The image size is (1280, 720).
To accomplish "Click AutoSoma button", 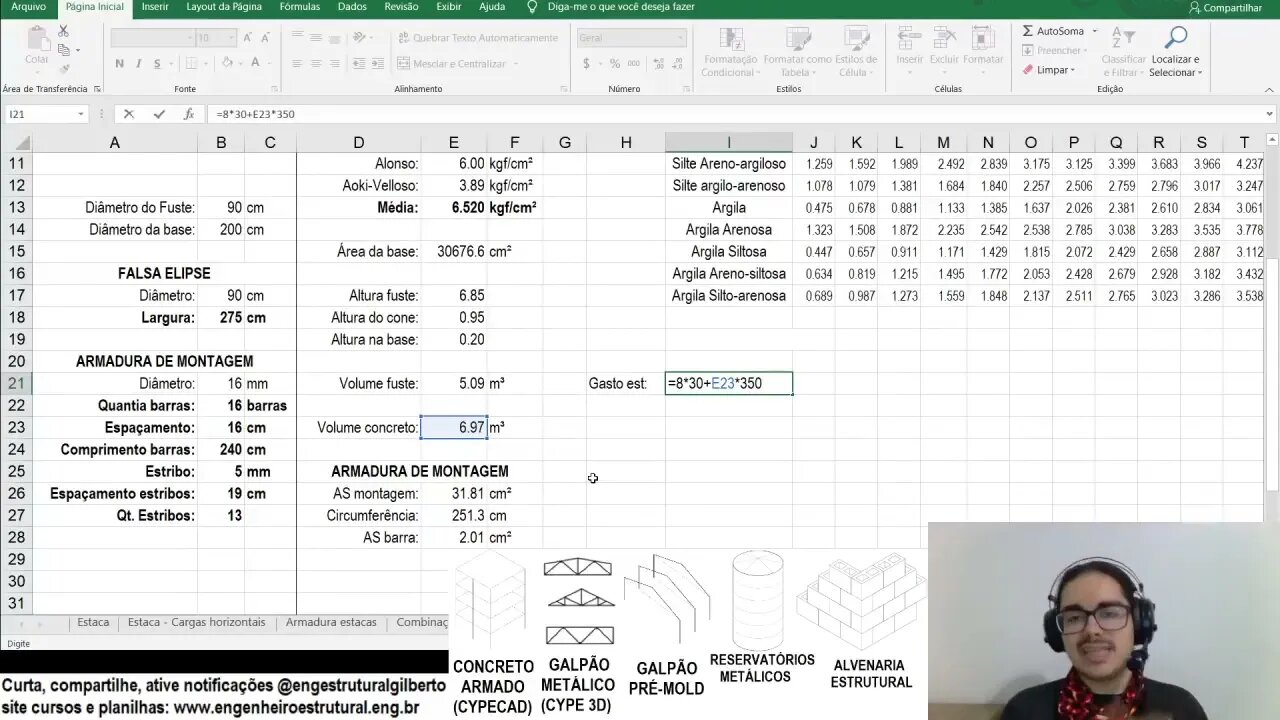I will [x=1053, y=31].
